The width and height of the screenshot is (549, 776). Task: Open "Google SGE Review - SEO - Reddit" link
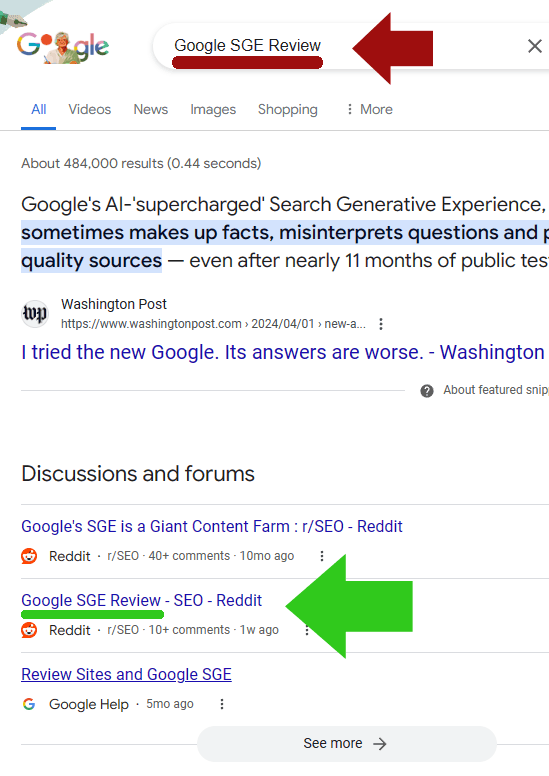pos(142,600)
